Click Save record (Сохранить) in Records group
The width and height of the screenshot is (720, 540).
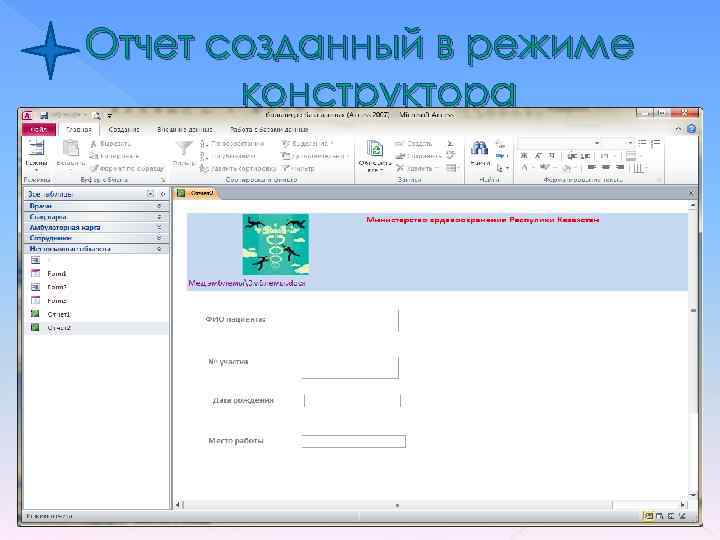coord(418,156)
